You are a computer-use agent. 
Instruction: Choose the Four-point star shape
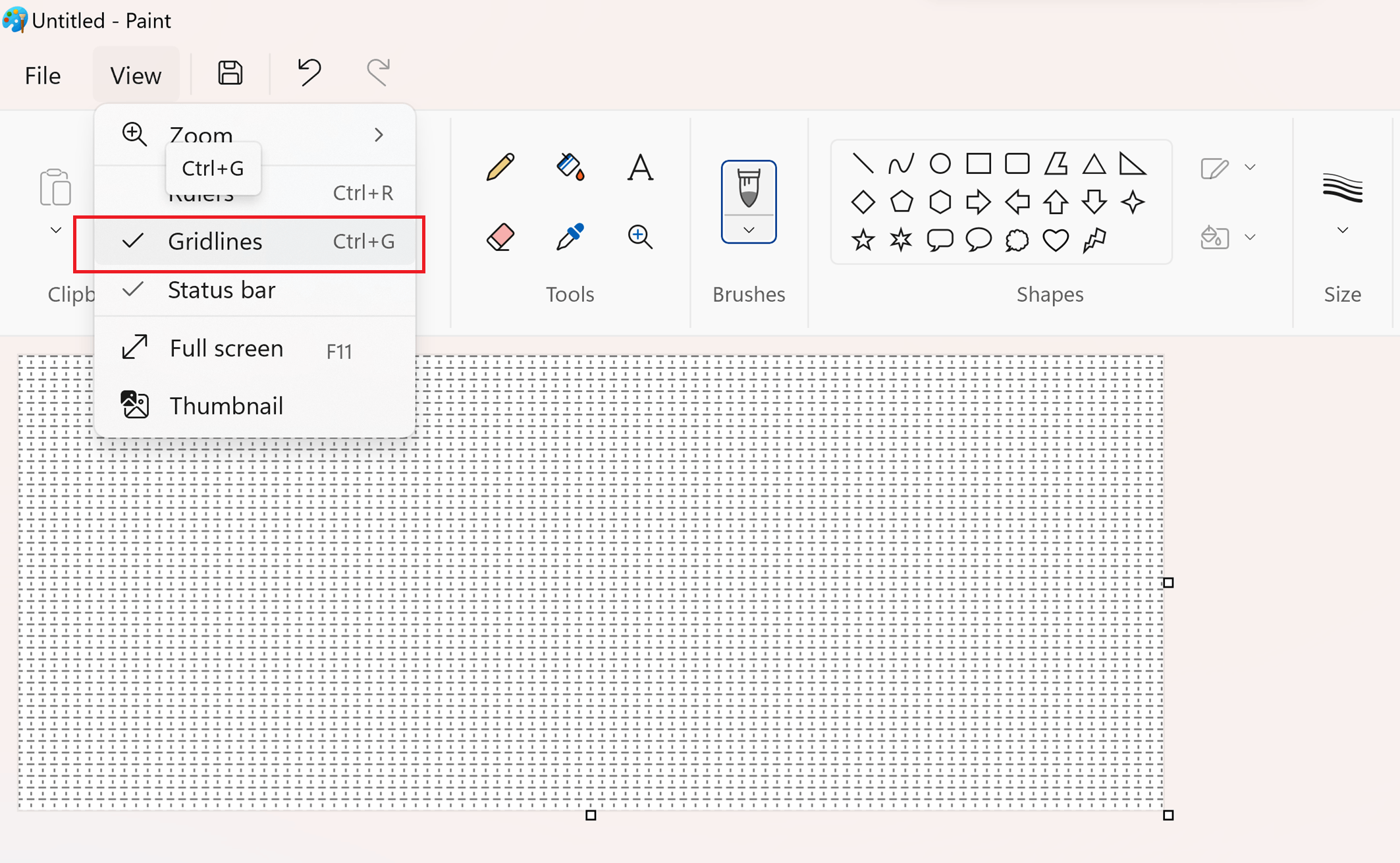(x=1133, y=202)
